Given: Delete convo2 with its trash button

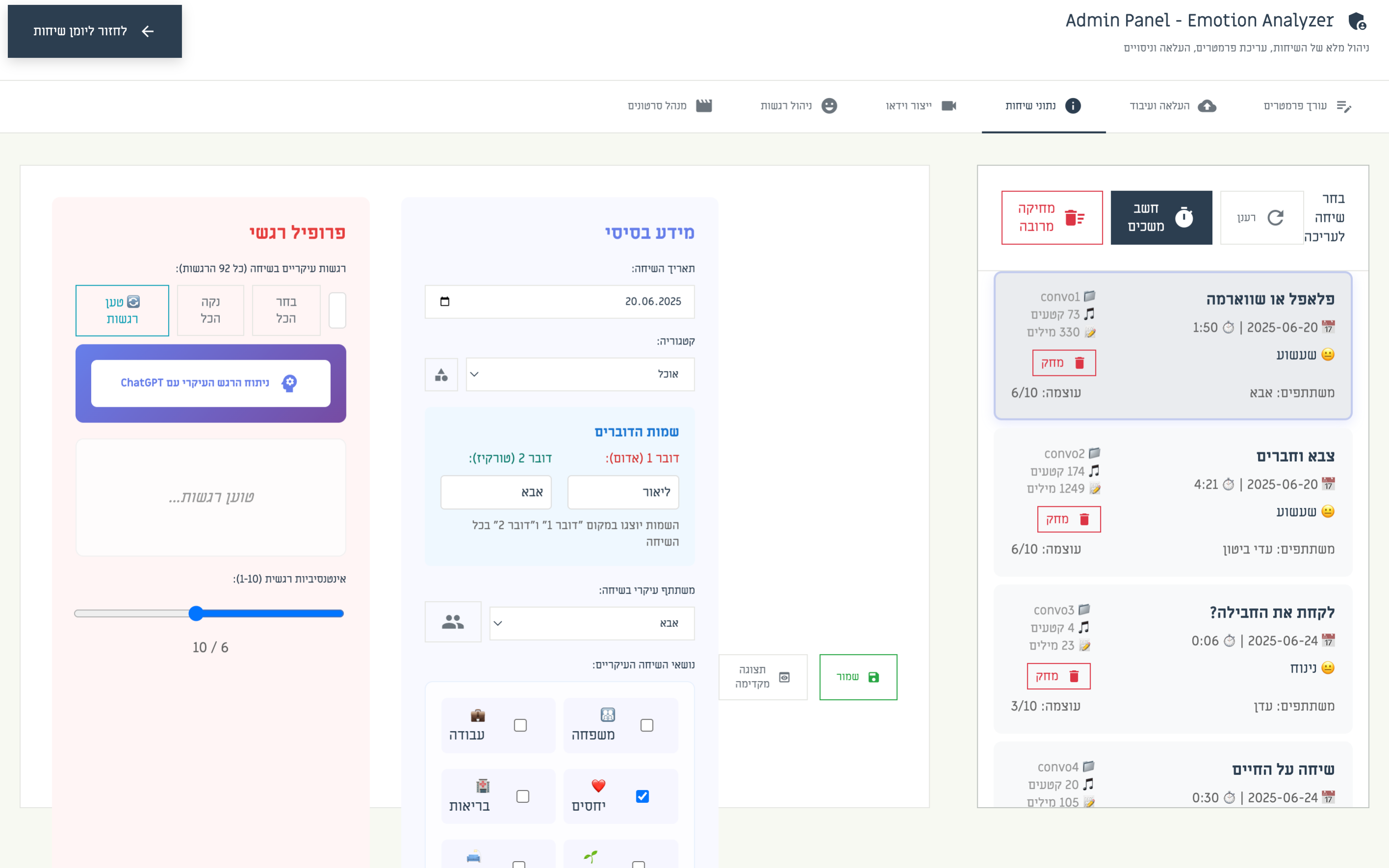Looking at the screenshot, I should pyautogui.click(x=1069, y=519).
